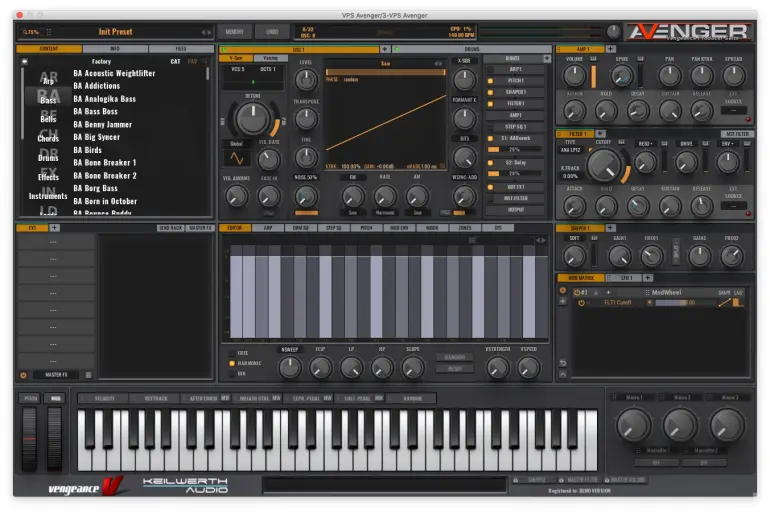Click the MST FILTER button beside the FILTER 1 header
The height and width of the screenshot is (512, 770).
pyautogui.click(x=737, y=134)
